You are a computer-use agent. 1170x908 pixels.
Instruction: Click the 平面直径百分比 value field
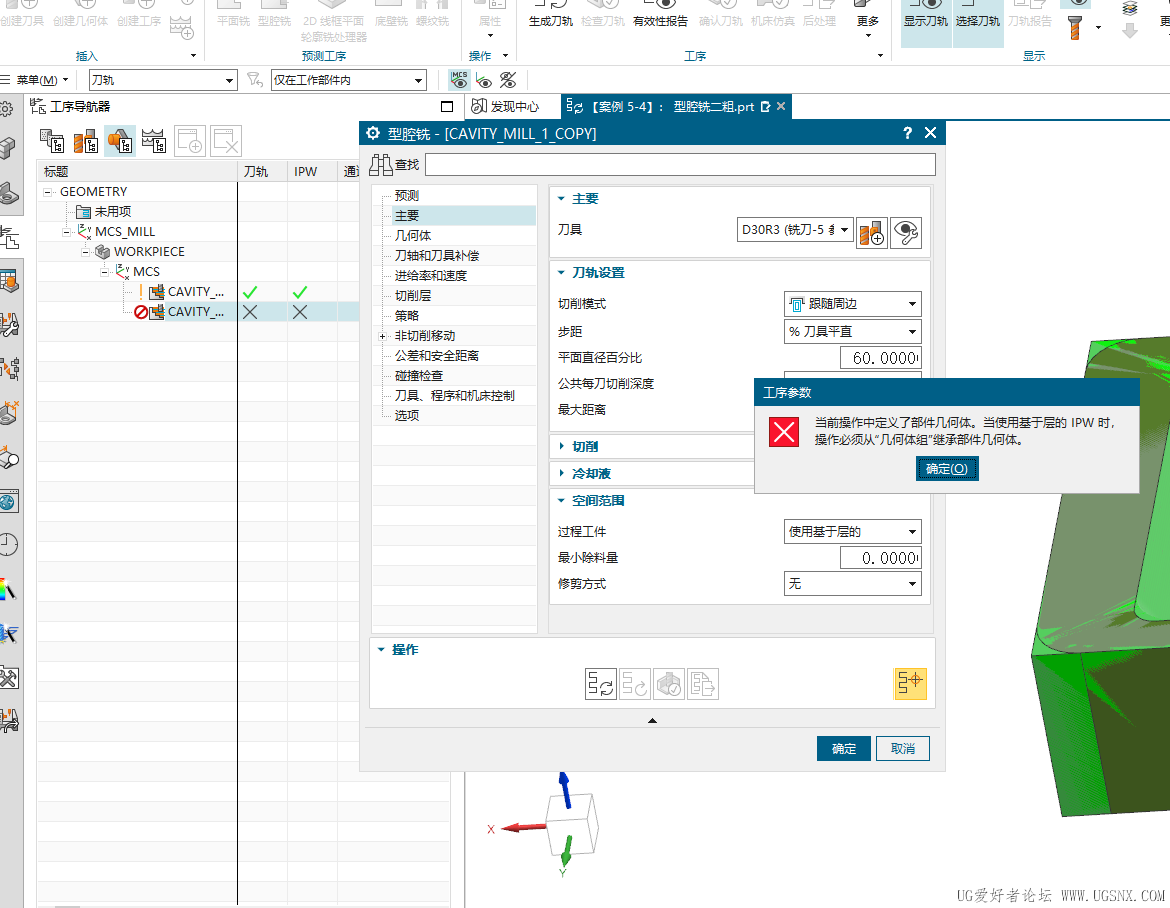click(x=880, y=358)
